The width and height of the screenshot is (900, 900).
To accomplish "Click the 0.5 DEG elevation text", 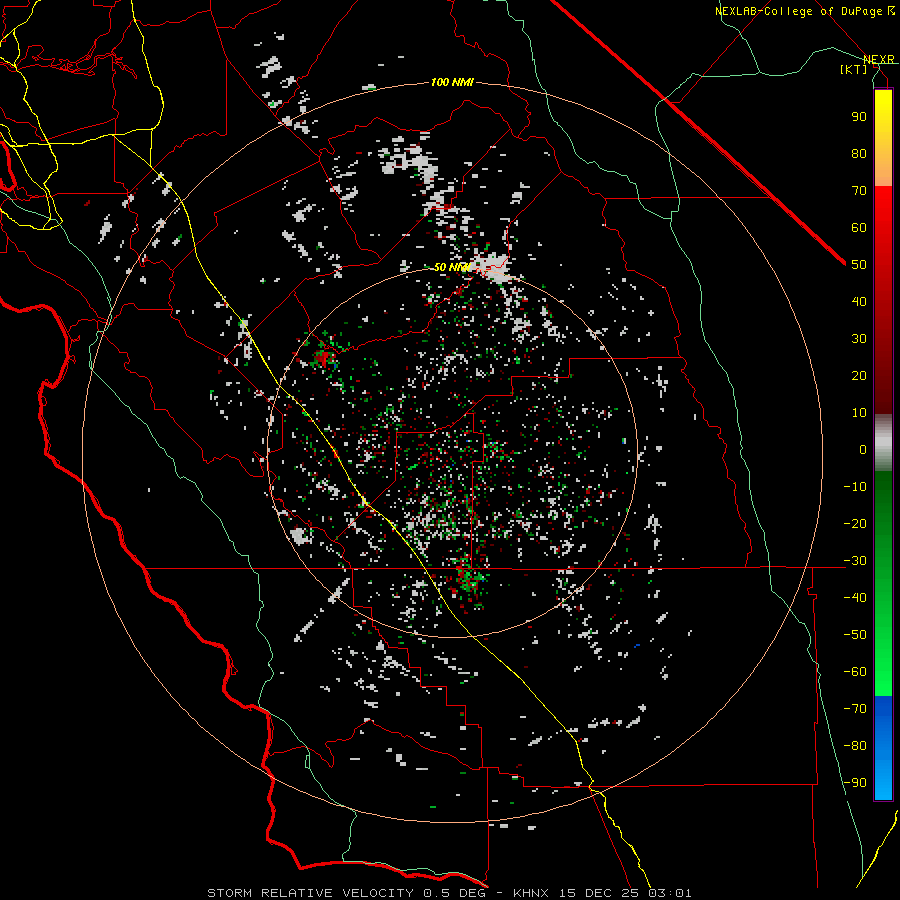I will (453, 893).
